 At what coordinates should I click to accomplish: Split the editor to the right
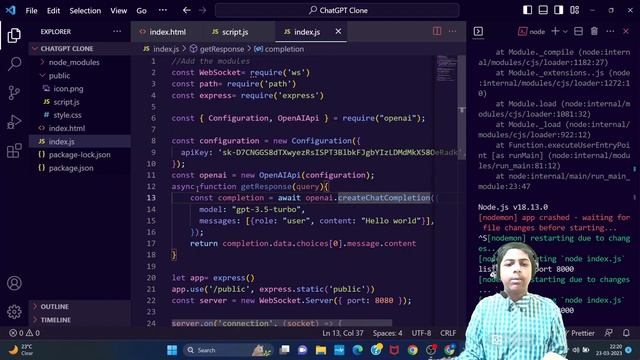point(437,31)
